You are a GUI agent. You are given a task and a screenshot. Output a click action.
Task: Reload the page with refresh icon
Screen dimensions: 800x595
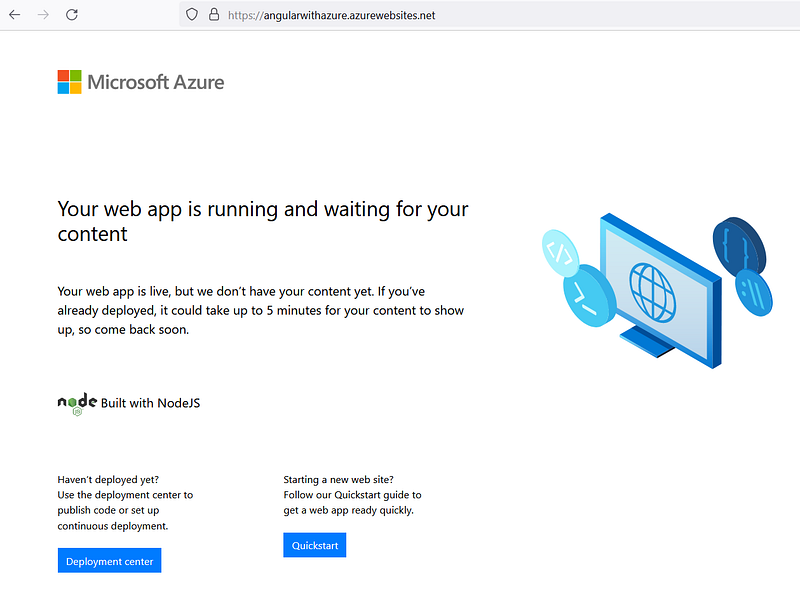pos(72,15)
